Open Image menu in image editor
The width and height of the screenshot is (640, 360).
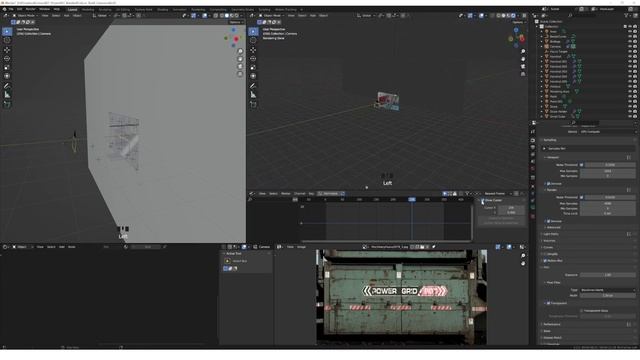302,247
